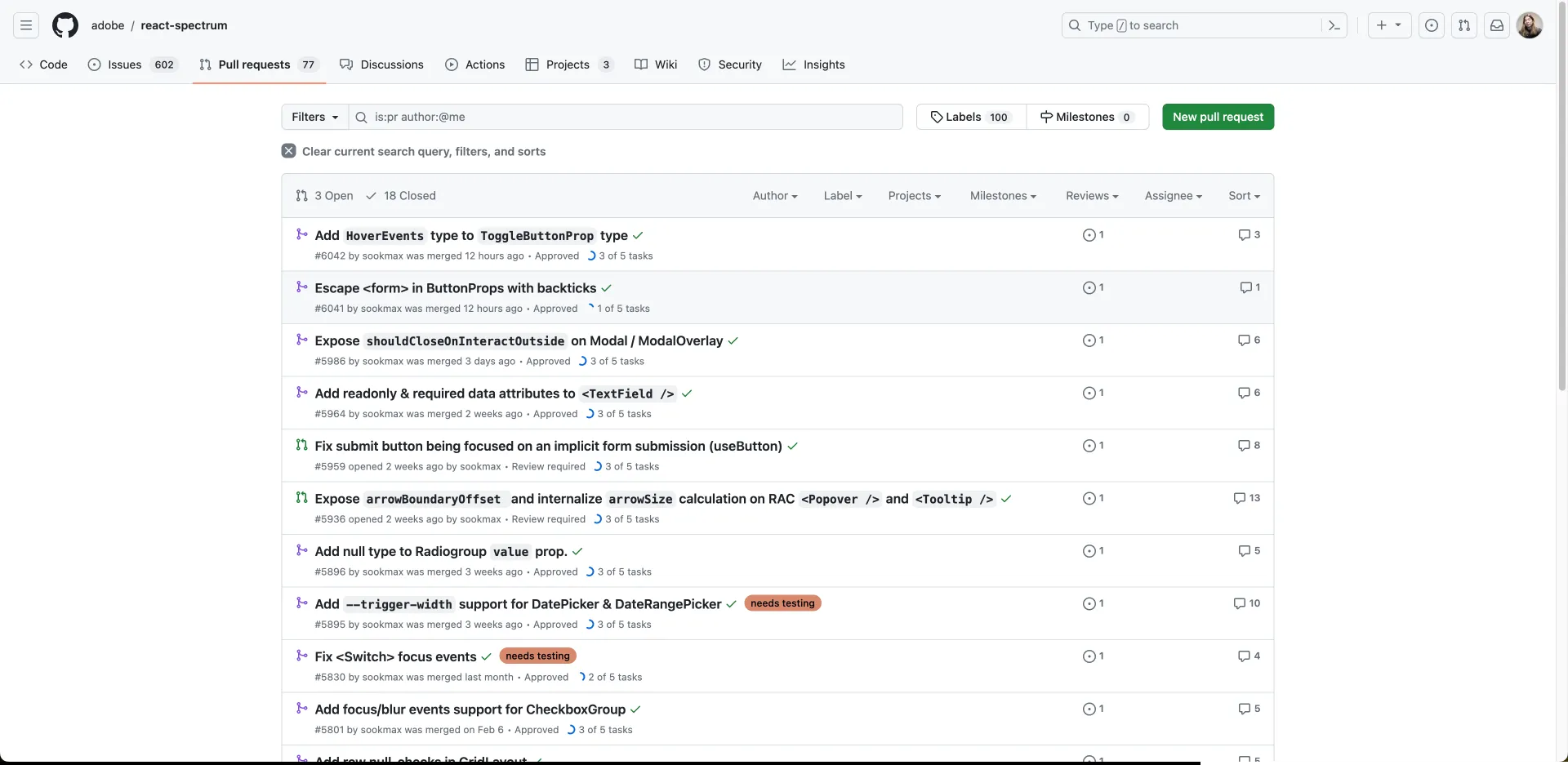
Task: Open the create new plus dropdown
Action: pos(1388,25)
